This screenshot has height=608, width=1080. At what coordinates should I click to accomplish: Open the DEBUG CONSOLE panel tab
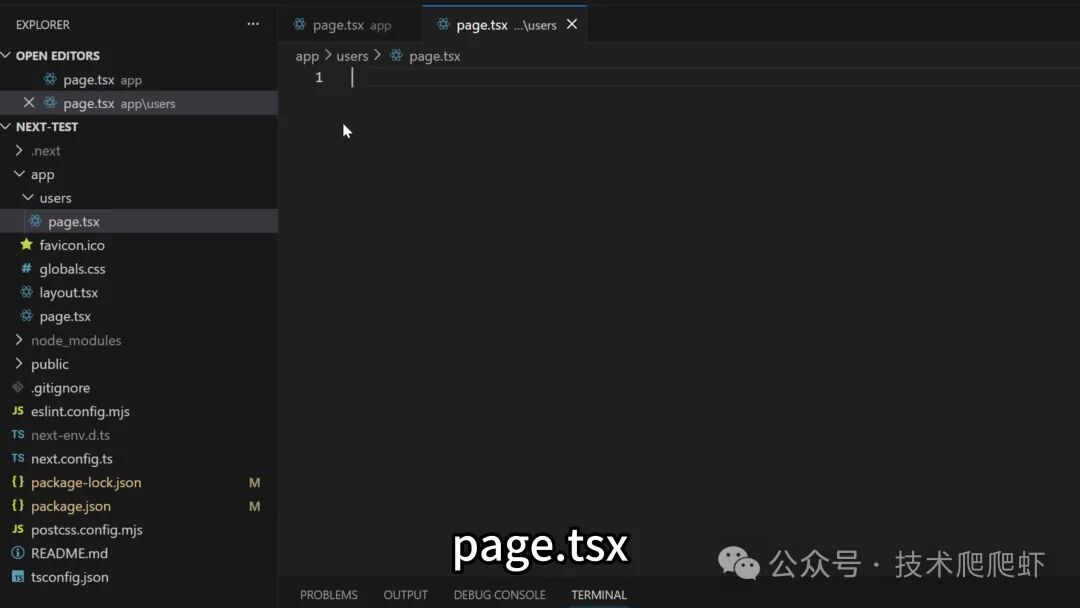[x=499, y=594]
